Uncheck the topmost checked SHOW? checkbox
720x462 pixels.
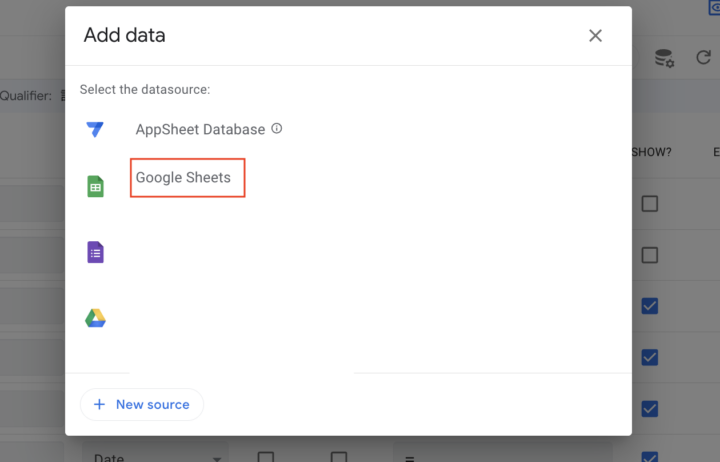650,306
